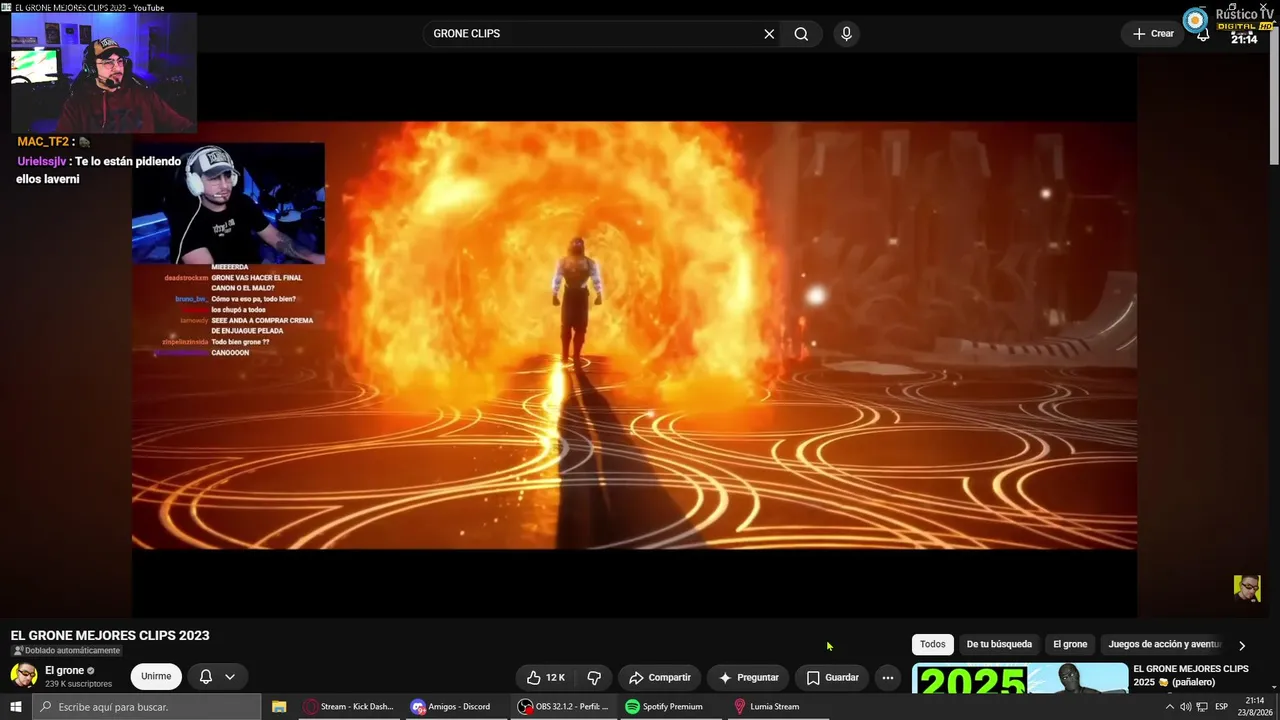Click the magnifying glass search button
This screenshot has width=1280, height=720.
[x=801, y=34]
